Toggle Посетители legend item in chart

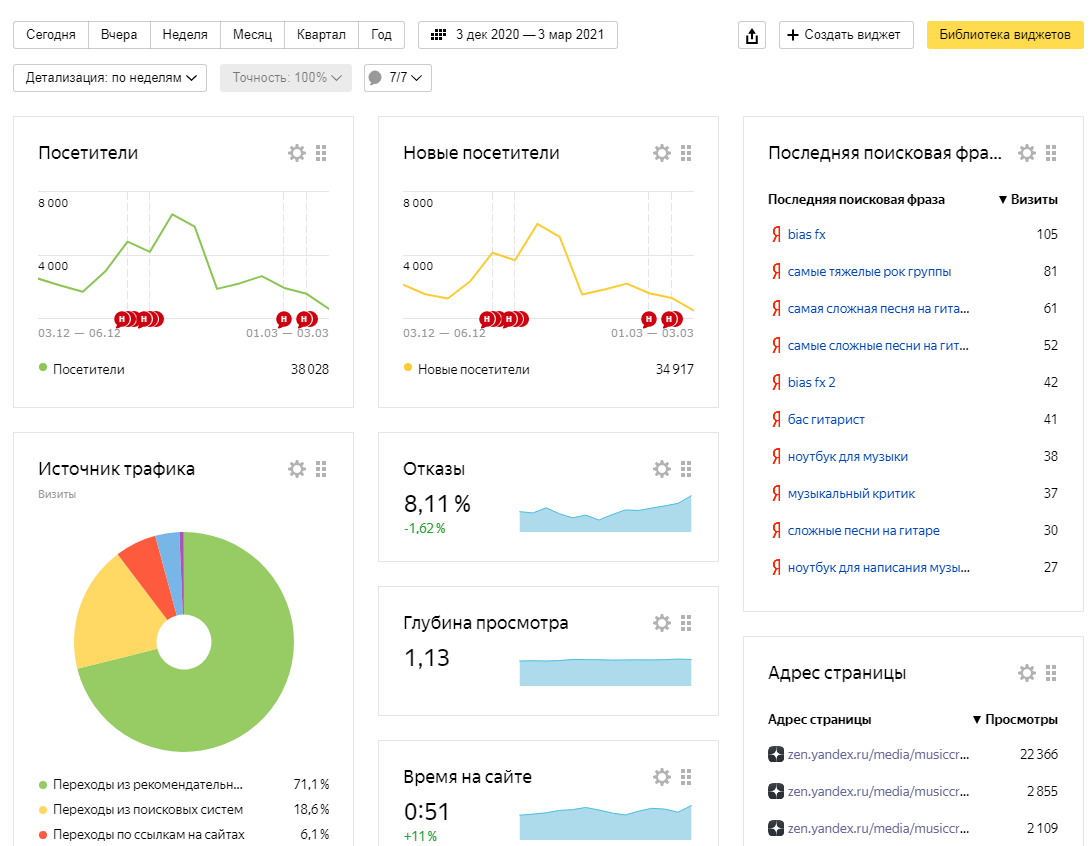(x=81, y=369)
